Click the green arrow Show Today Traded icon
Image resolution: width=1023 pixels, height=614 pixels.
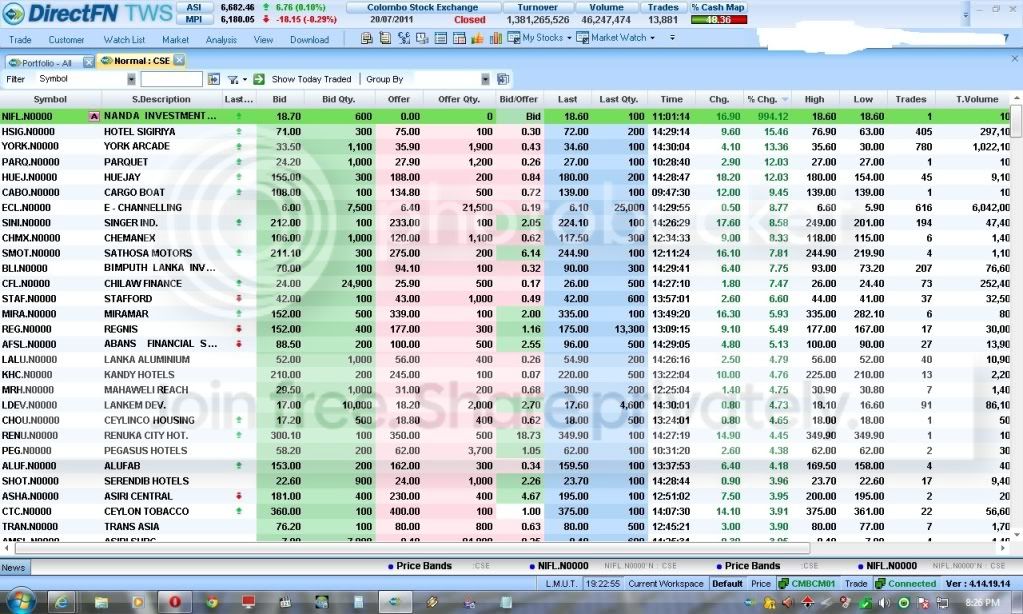coord(259,79)
